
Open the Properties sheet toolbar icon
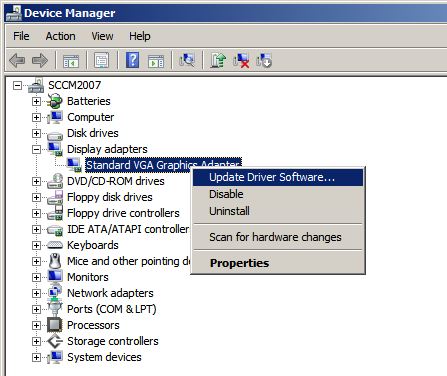coord(102,61)
